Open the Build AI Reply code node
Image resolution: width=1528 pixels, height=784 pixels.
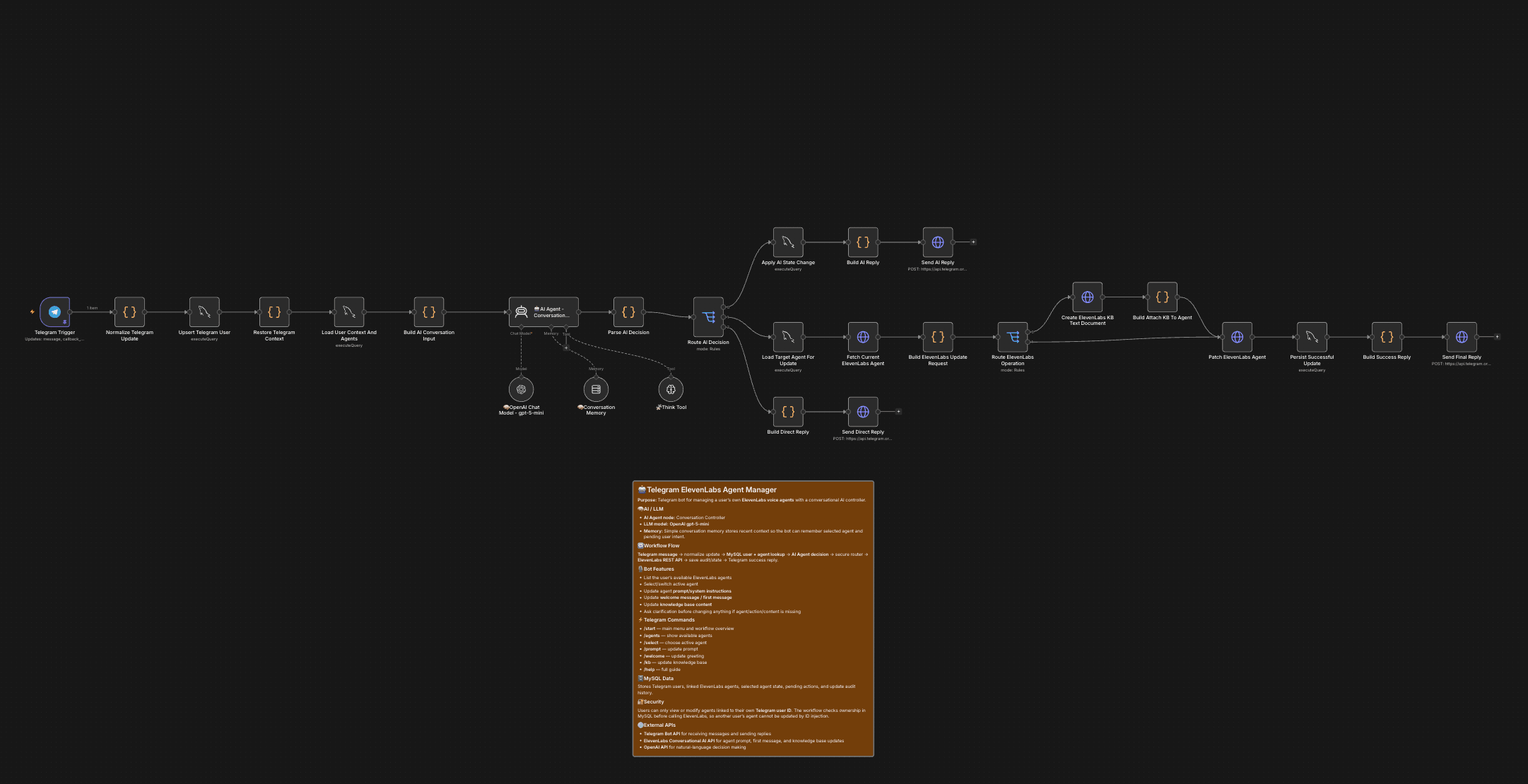[x=863, y=242]
